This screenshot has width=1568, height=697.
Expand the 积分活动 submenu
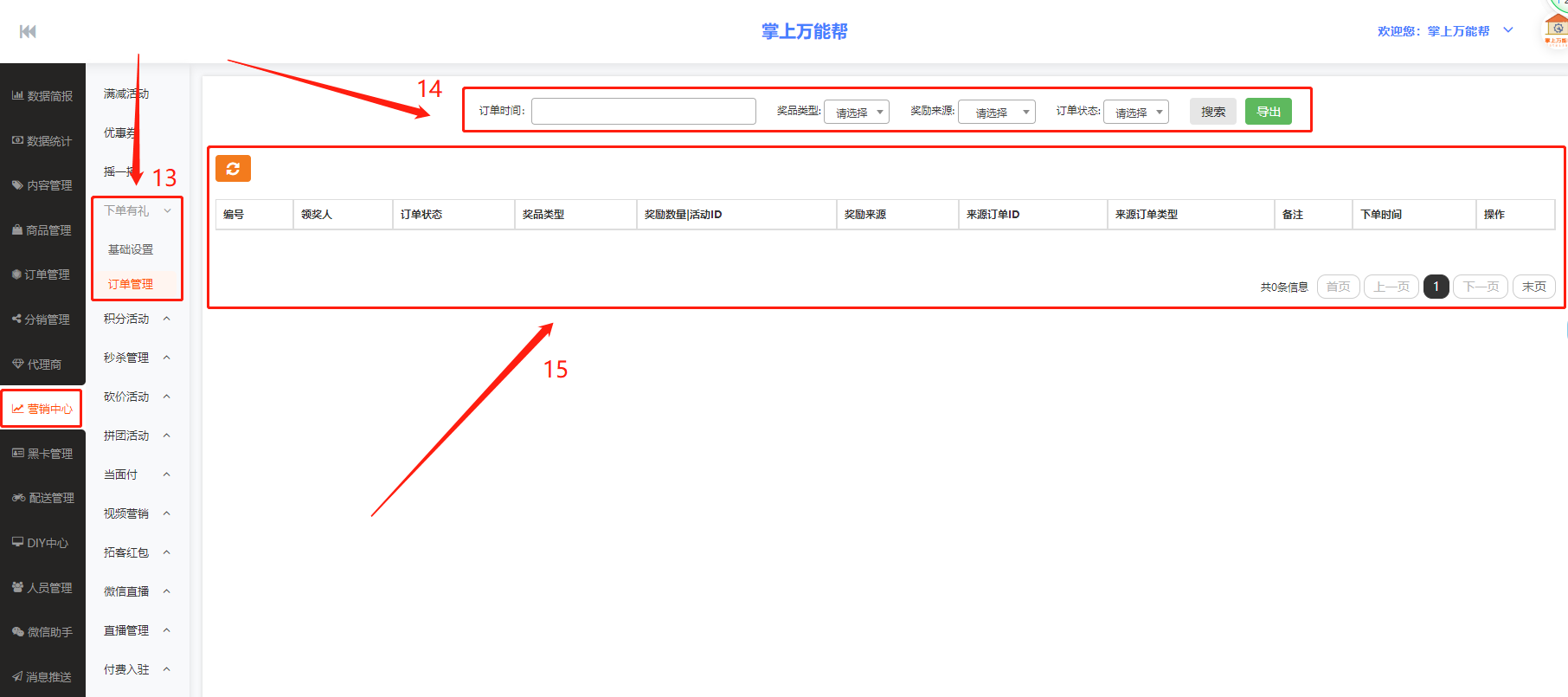coord(137,319)
